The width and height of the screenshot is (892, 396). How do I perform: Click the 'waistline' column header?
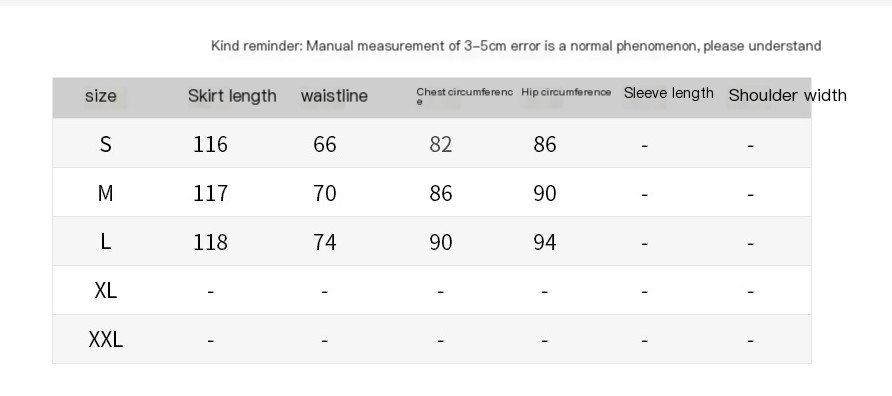coord(334,96)
